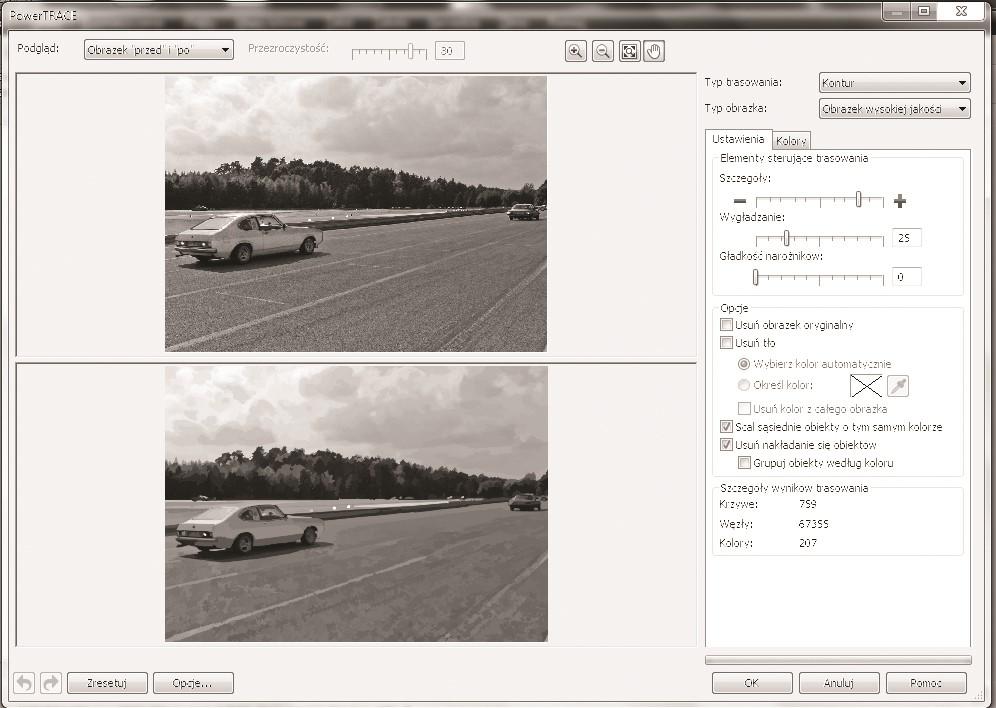Open the Podgląd preview mode dropdown
996x708 pixels.
click(x=159, y=50)
